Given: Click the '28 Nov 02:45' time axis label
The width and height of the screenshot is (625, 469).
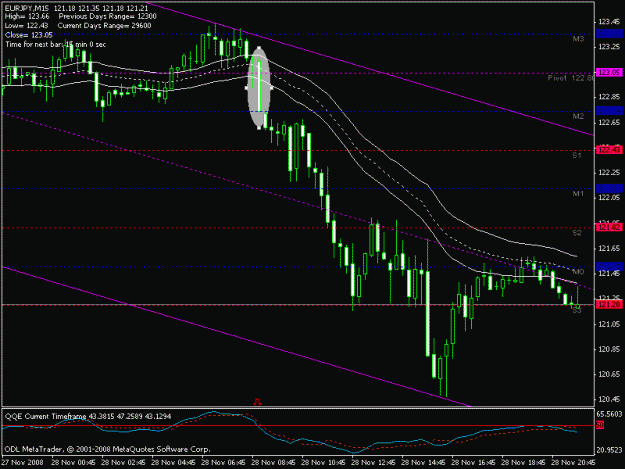Looking at the screenshot, I should pos(123,463).
